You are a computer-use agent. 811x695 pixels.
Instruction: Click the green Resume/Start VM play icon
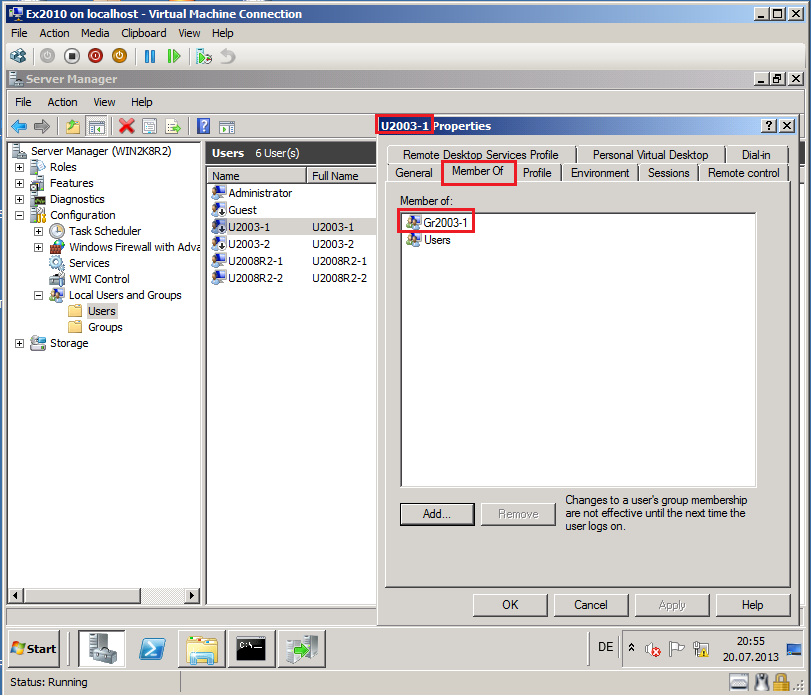(174, 56)
